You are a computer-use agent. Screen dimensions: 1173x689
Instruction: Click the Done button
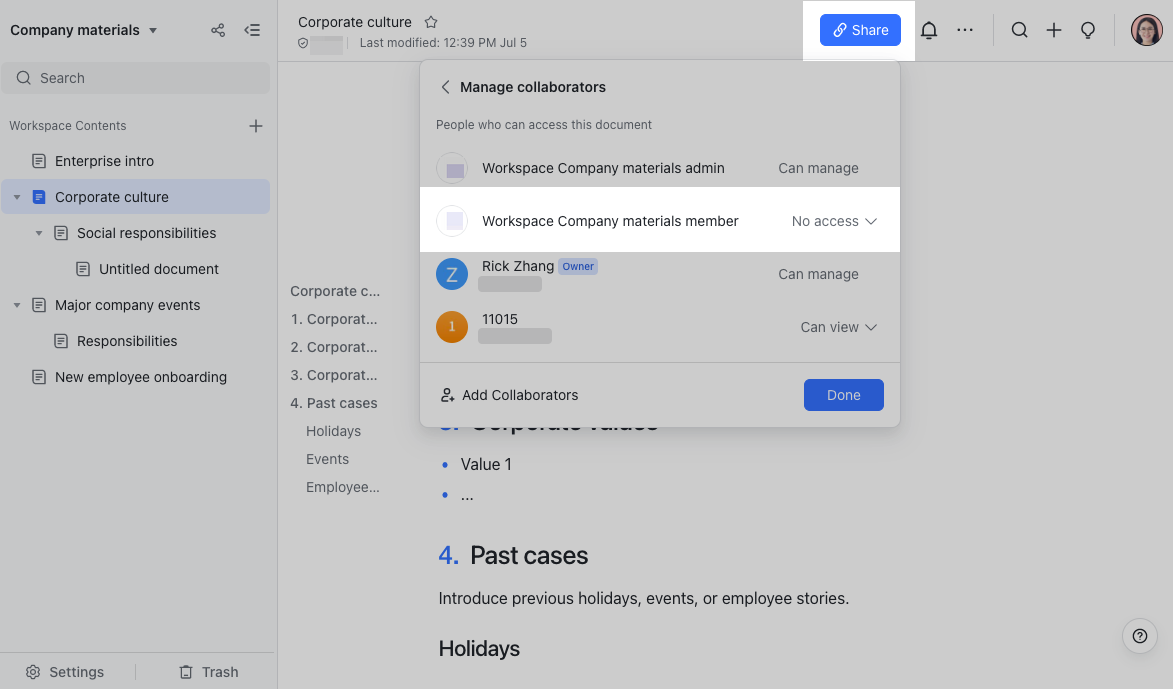(x=843, y=395)
